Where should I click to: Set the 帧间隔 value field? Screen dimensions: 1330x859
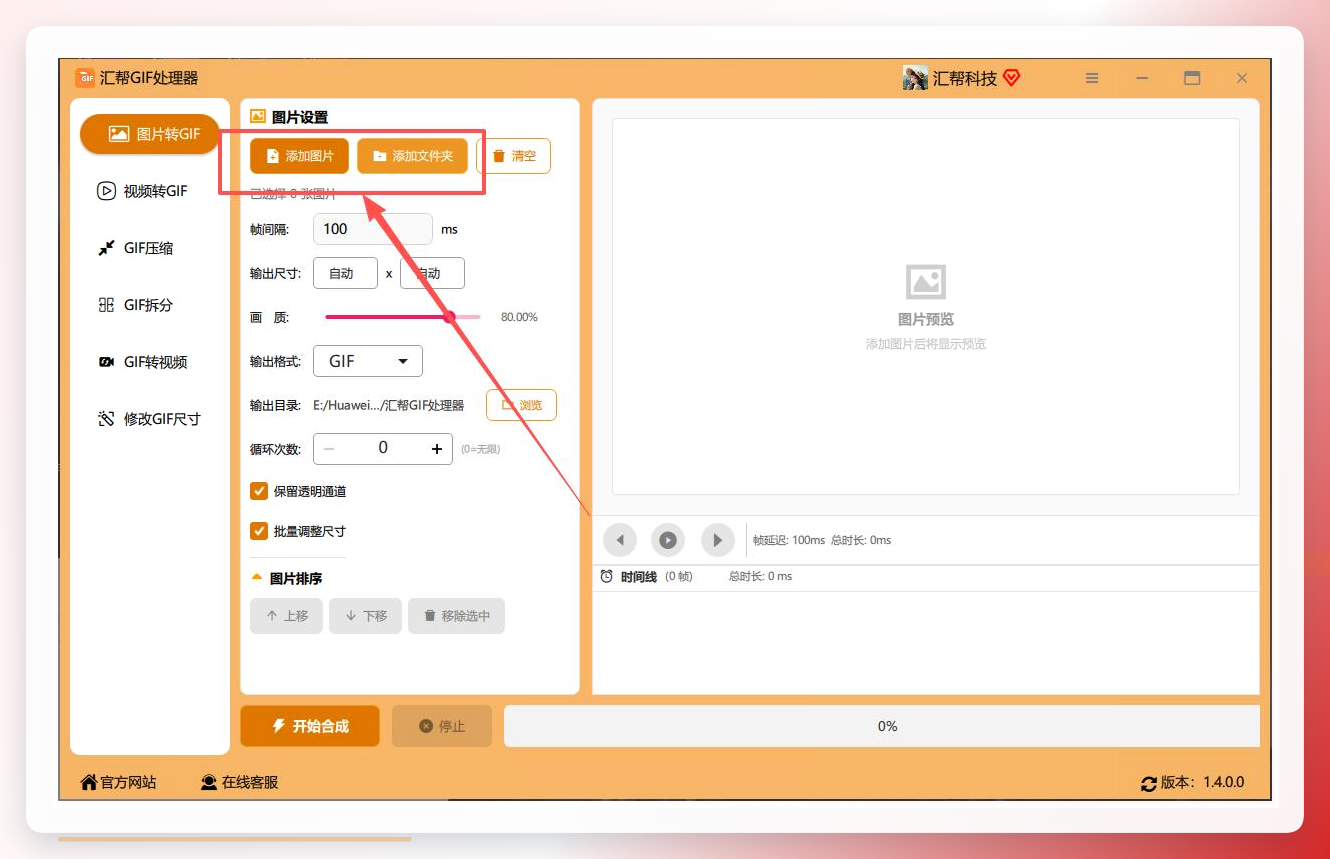pos(373,229)
